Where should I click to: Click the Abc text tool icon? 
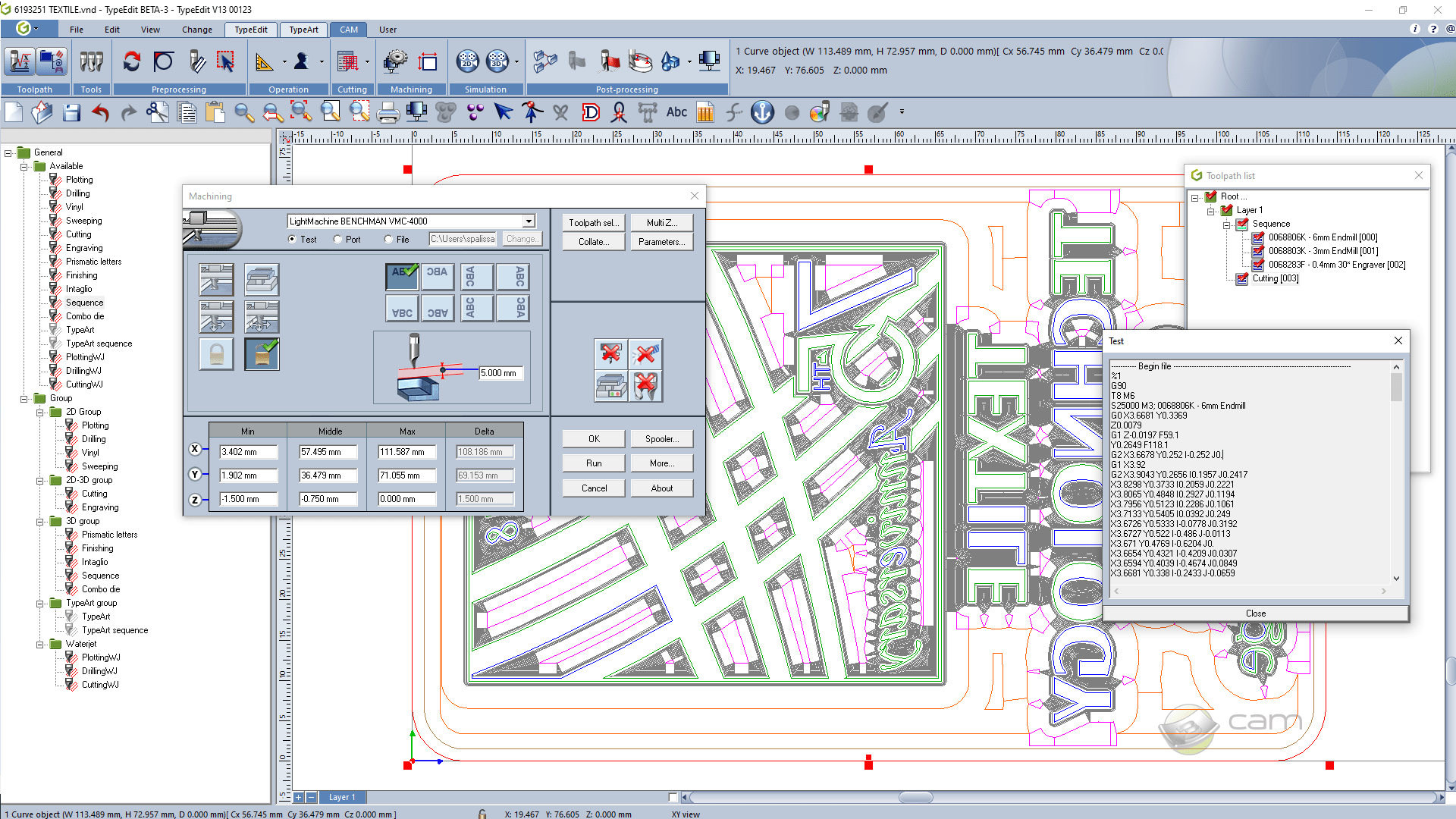(676, 112)
